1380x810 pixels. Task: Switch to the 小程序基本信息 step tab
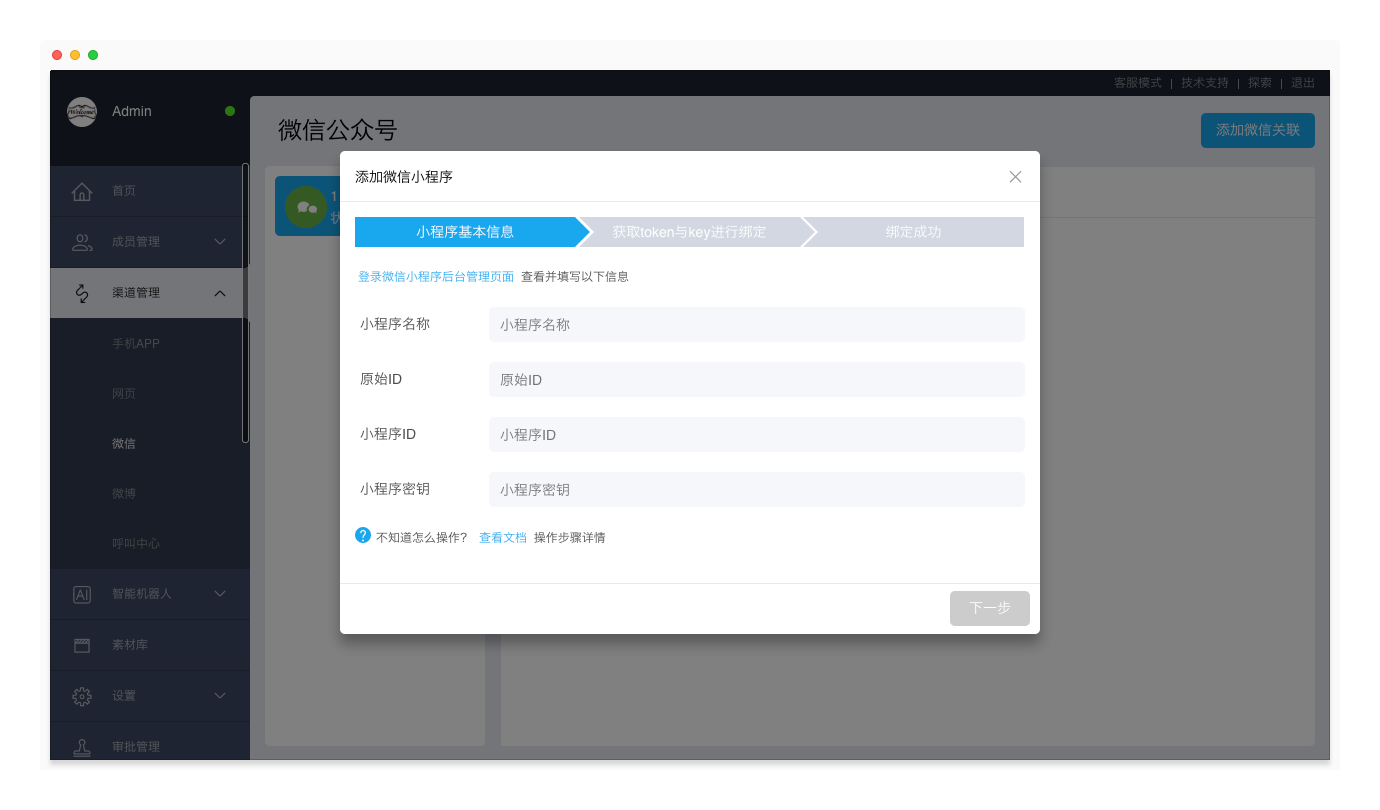click(x=462, y=231)
